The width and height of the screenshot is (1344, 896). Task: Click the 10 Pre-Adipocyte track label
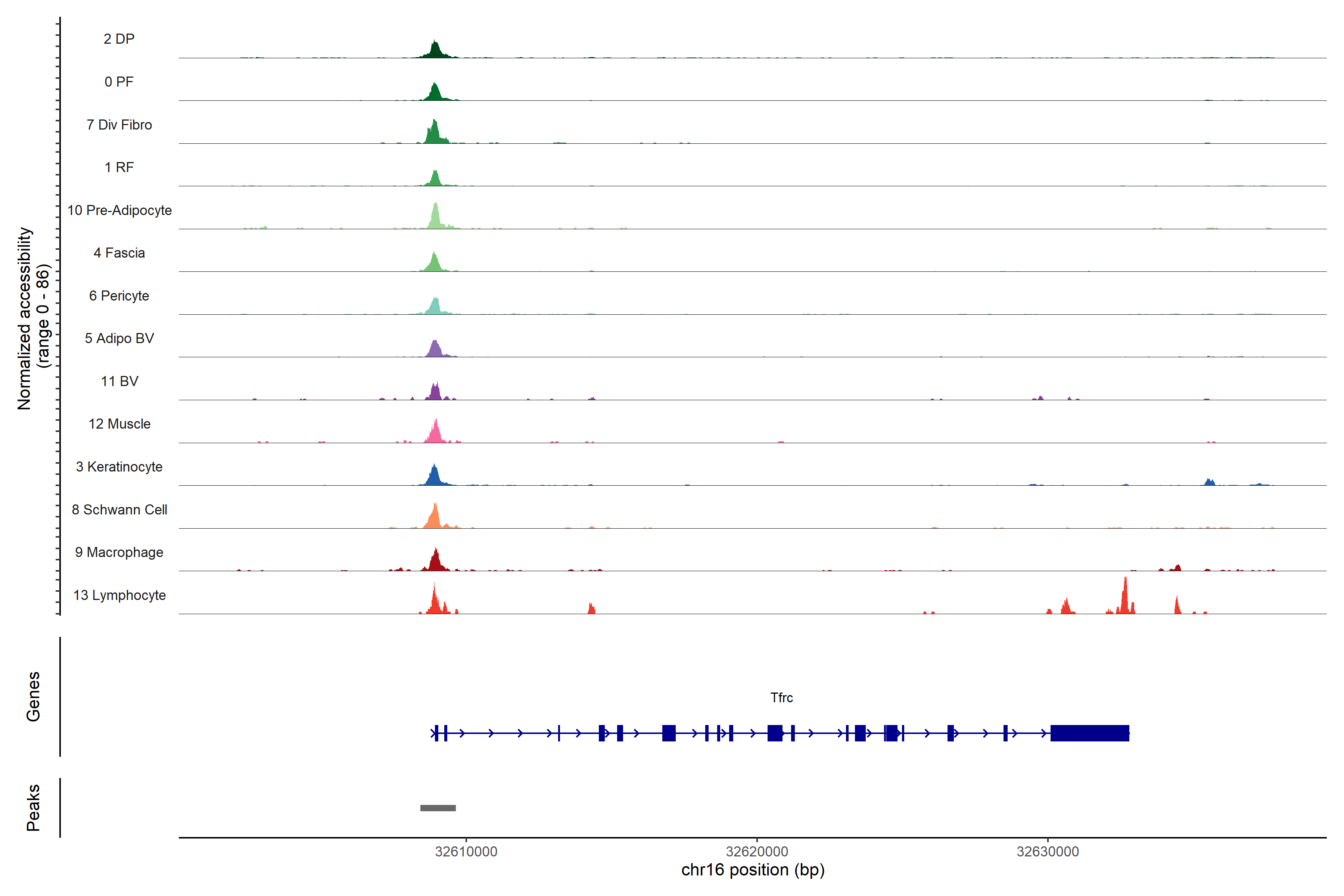[119, 210]
